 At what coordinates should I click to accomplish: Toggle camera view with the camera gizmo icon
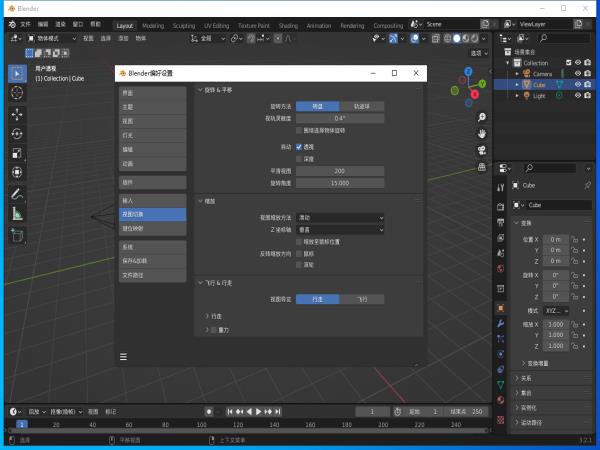pos(481,150)
